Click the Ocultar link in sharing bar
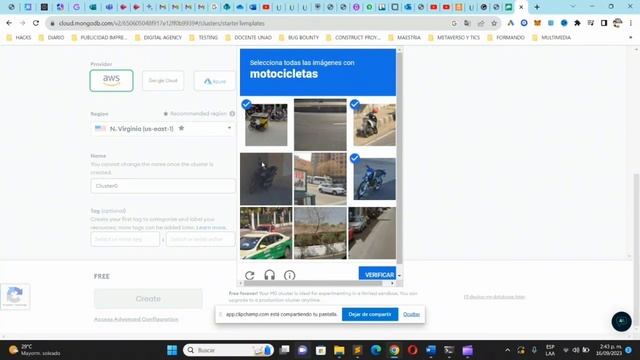This screenshot has width=640, height=360. (x=411, y=314)
